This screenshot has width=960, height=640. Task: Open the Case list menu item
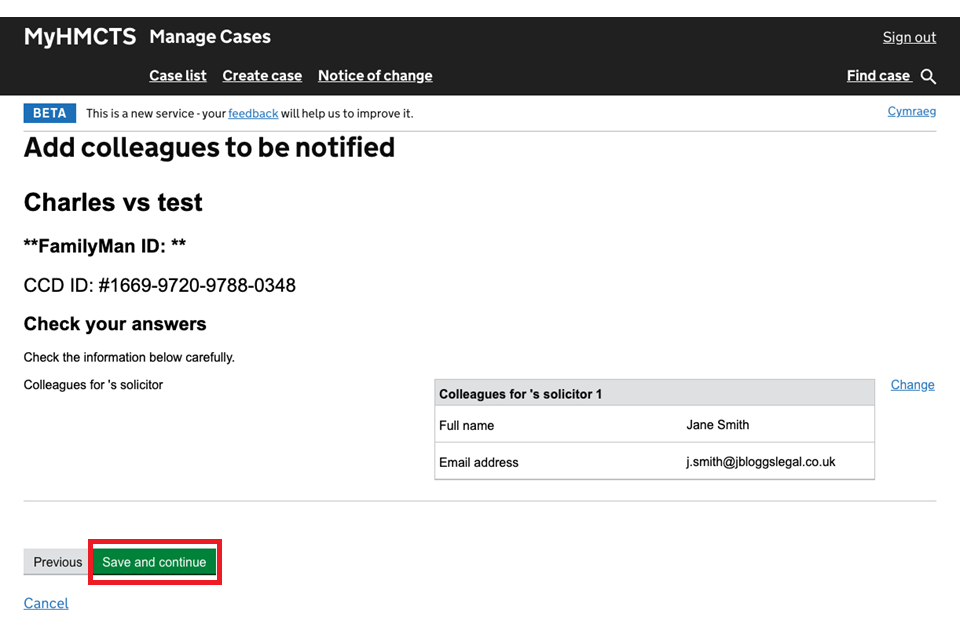pyautogui.click(x=178, y=76)
